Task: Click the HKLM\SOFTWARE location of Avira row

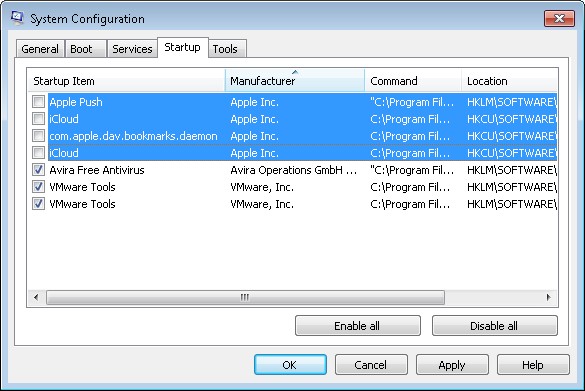Action: point(512,170)
